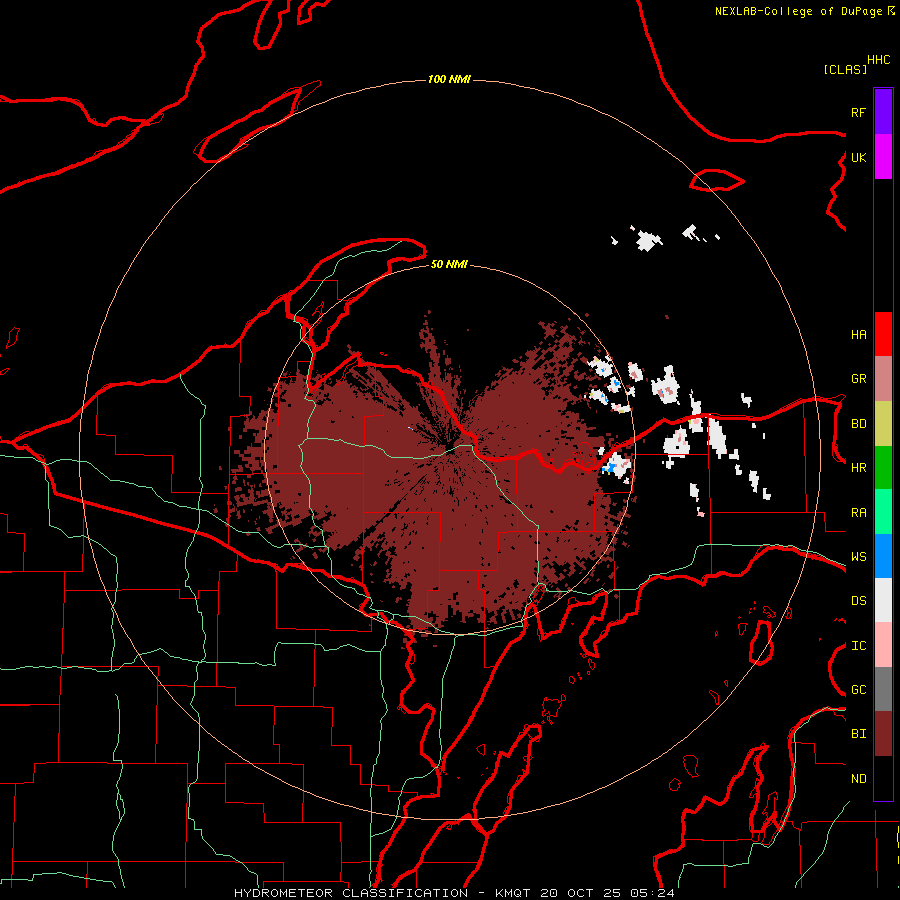Click the KMQT station identifier
This screenshot has width=900, height=900.
(513, 893)
